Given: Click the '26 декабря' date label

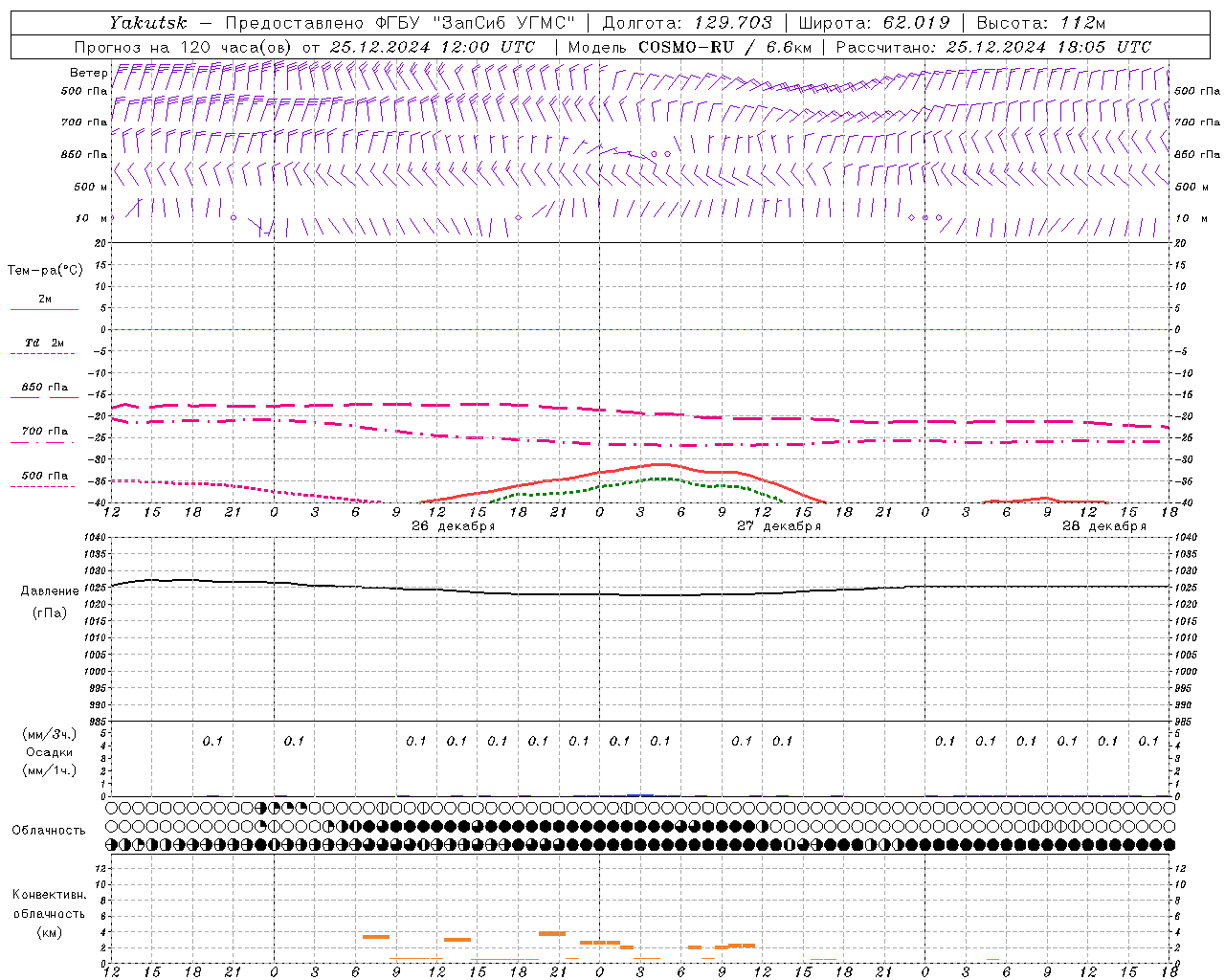Looking at the screenshot, I should (454, 526).
